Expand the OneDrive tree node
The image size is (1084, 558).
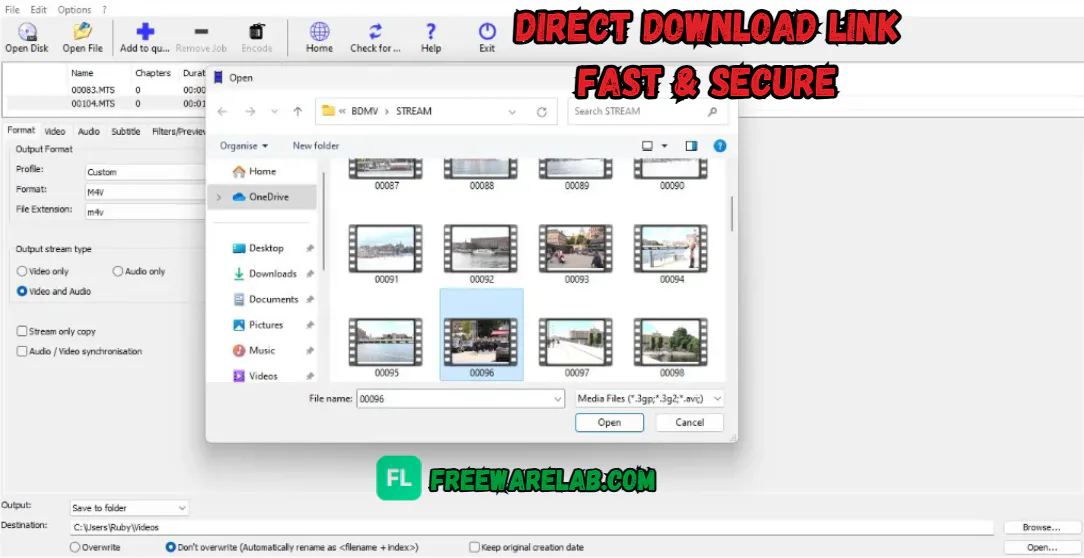pos(218,197)
